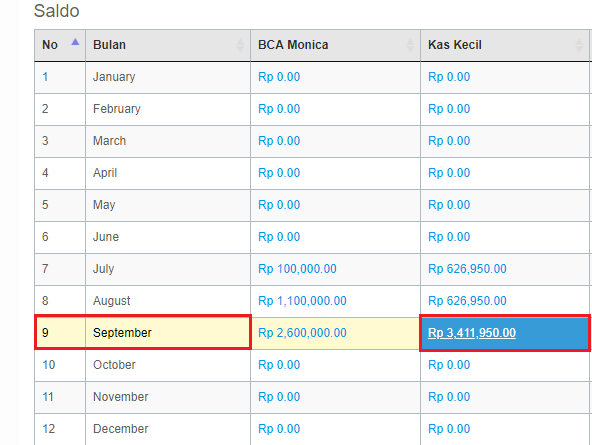Open September Kas Kecil Rp 3,411,950.00 link
Viewport: 592px width, 445px height.
coord(472,333)
